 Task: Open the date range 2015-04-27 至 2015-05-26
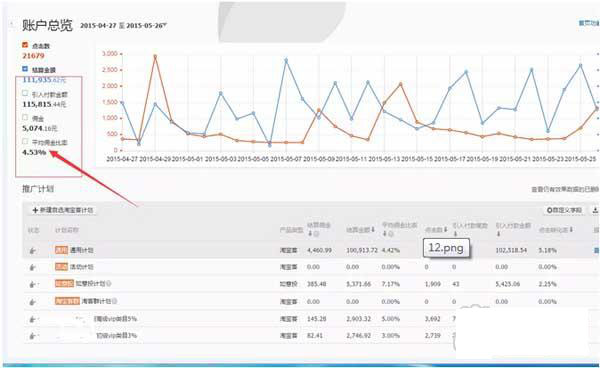[123, 26]
